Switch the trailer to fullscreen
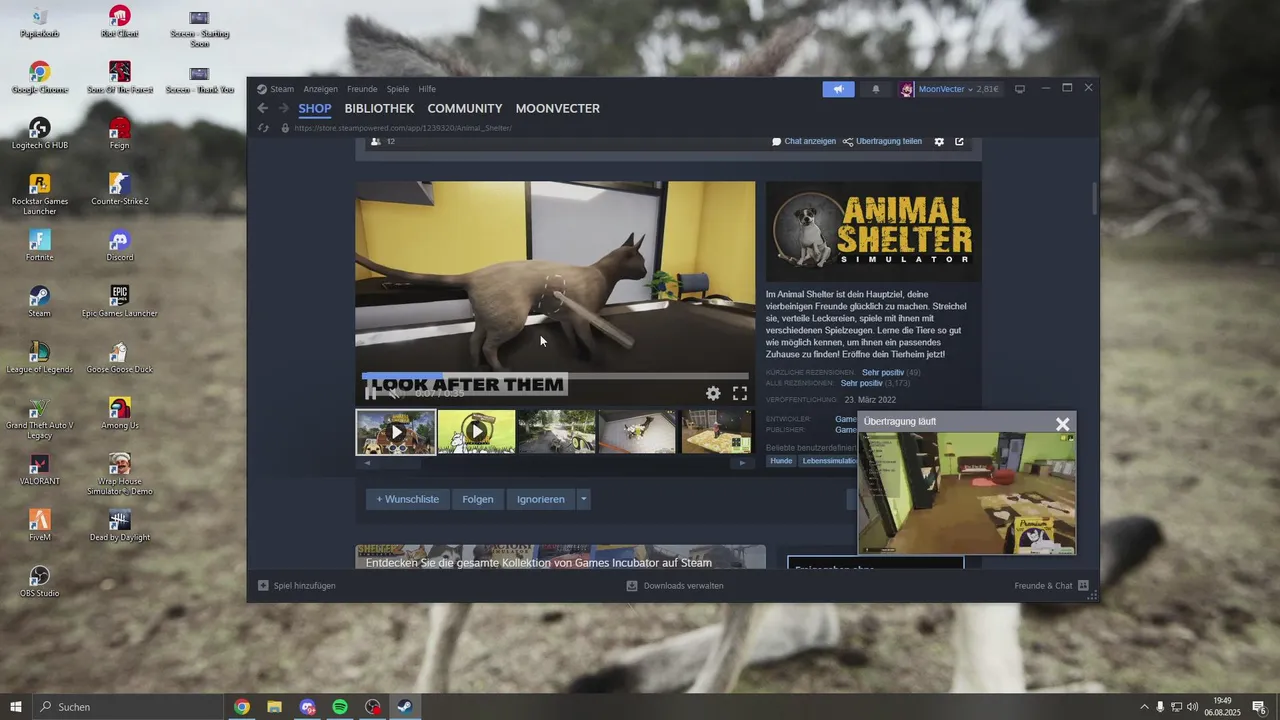 740,393
